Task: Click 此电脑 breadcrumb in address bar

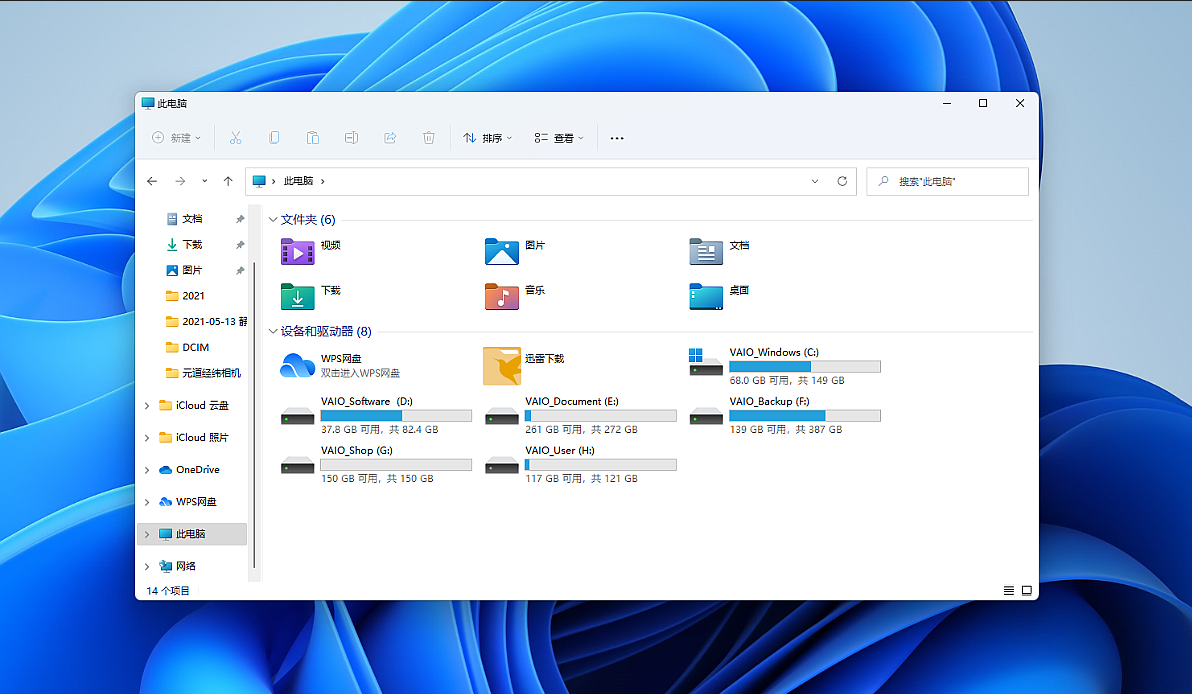Action: (298, 181)
